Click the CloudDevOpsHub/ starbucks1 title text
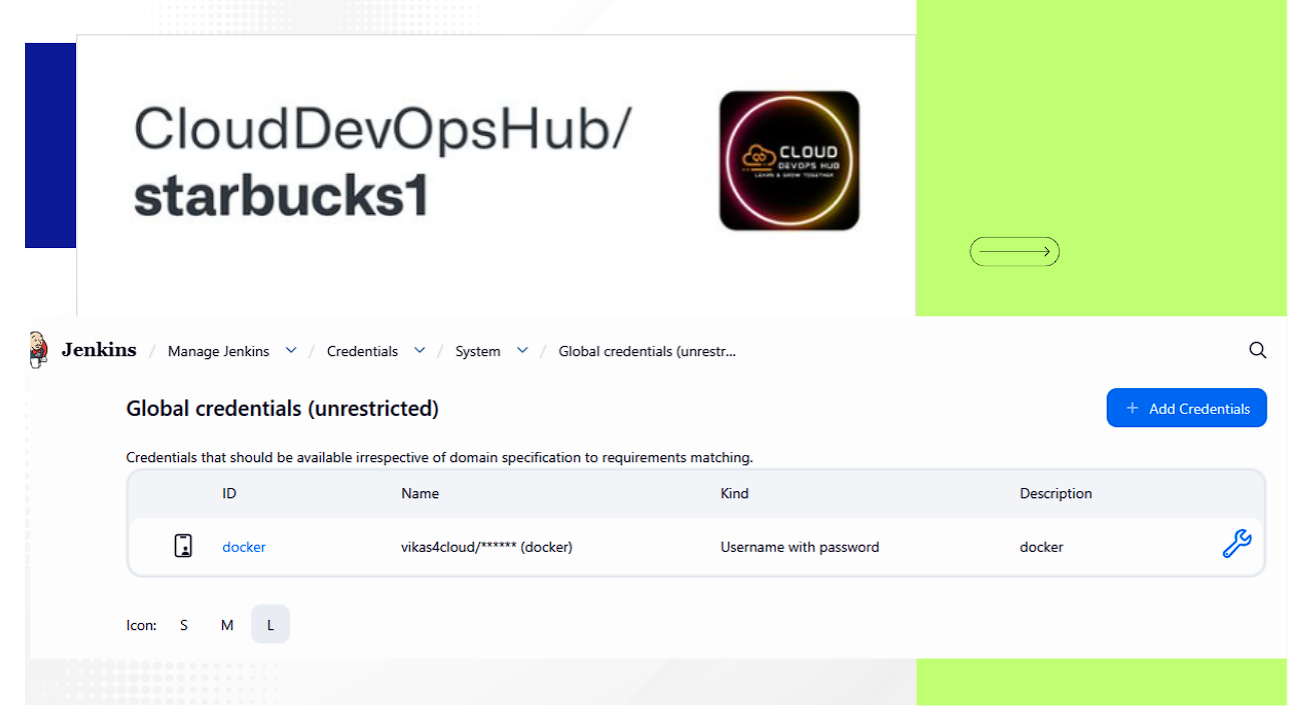 tap(384, 162)
